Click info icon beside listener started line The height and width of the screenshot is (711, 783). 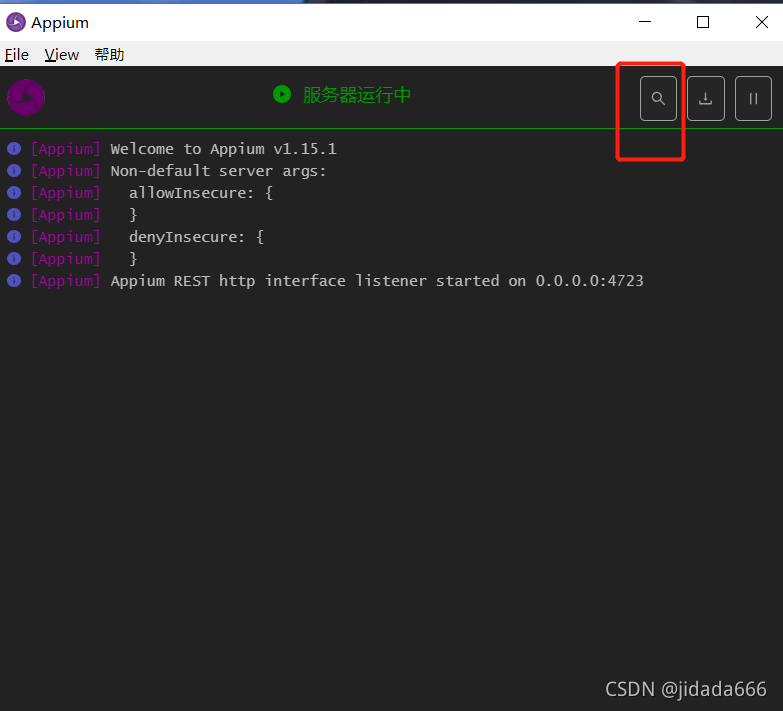[14, 281]
